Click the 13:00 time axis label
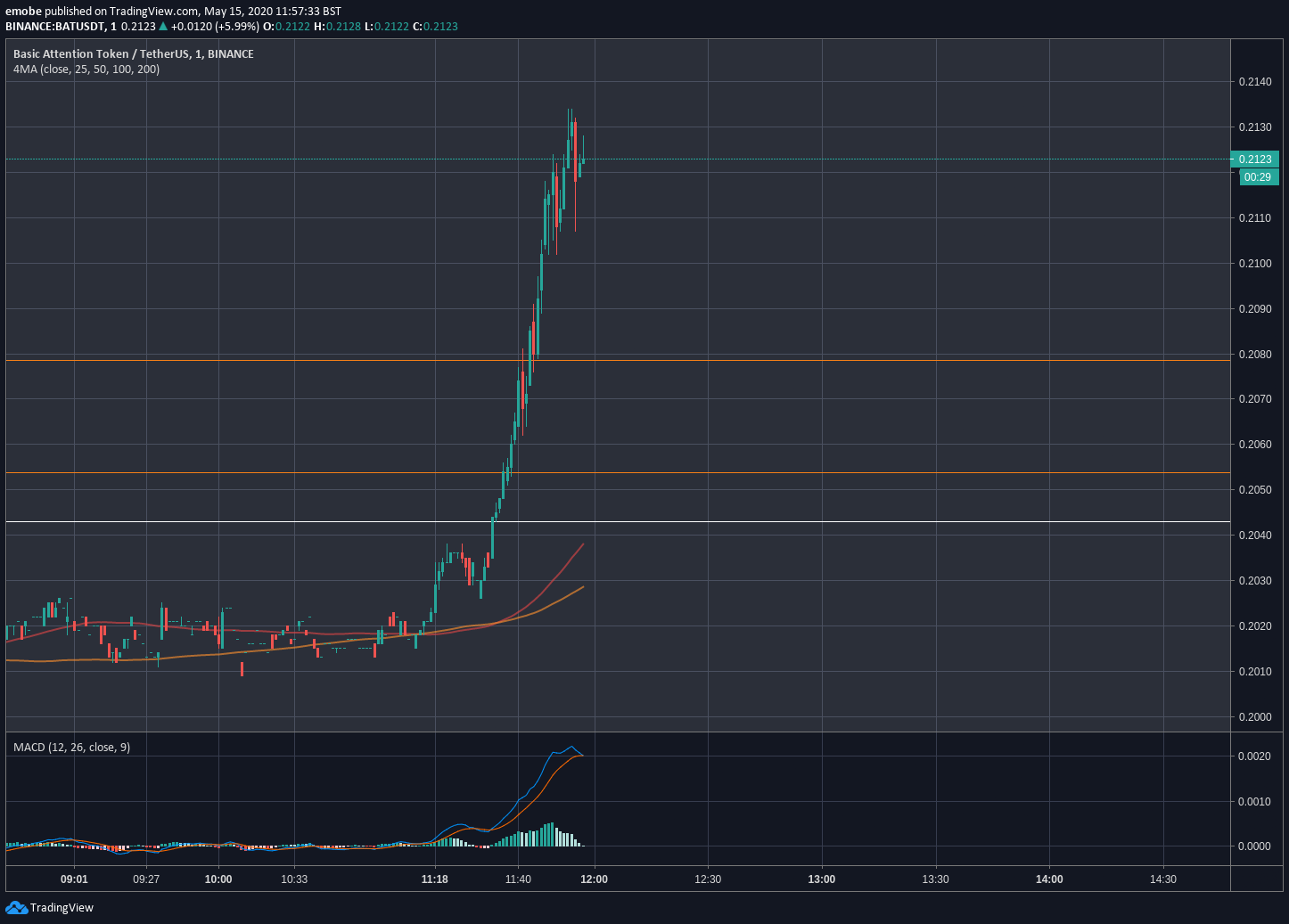Screen dimensions: 1289x924 [x=822, y=879]
